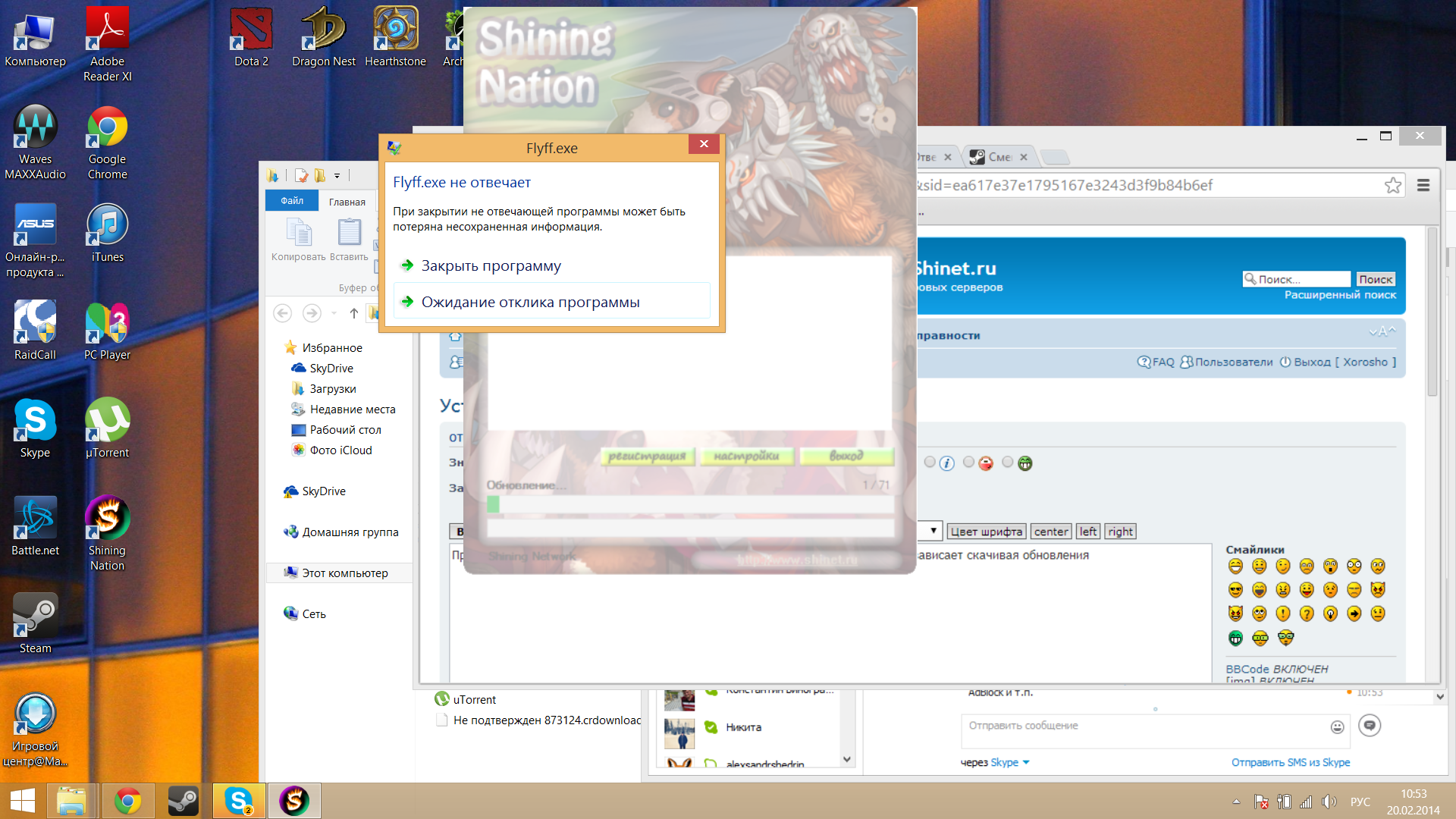Select the green grin icon radio button
The height and width of the screenshot is (819, 1456).
click(x=1007, y=462)
